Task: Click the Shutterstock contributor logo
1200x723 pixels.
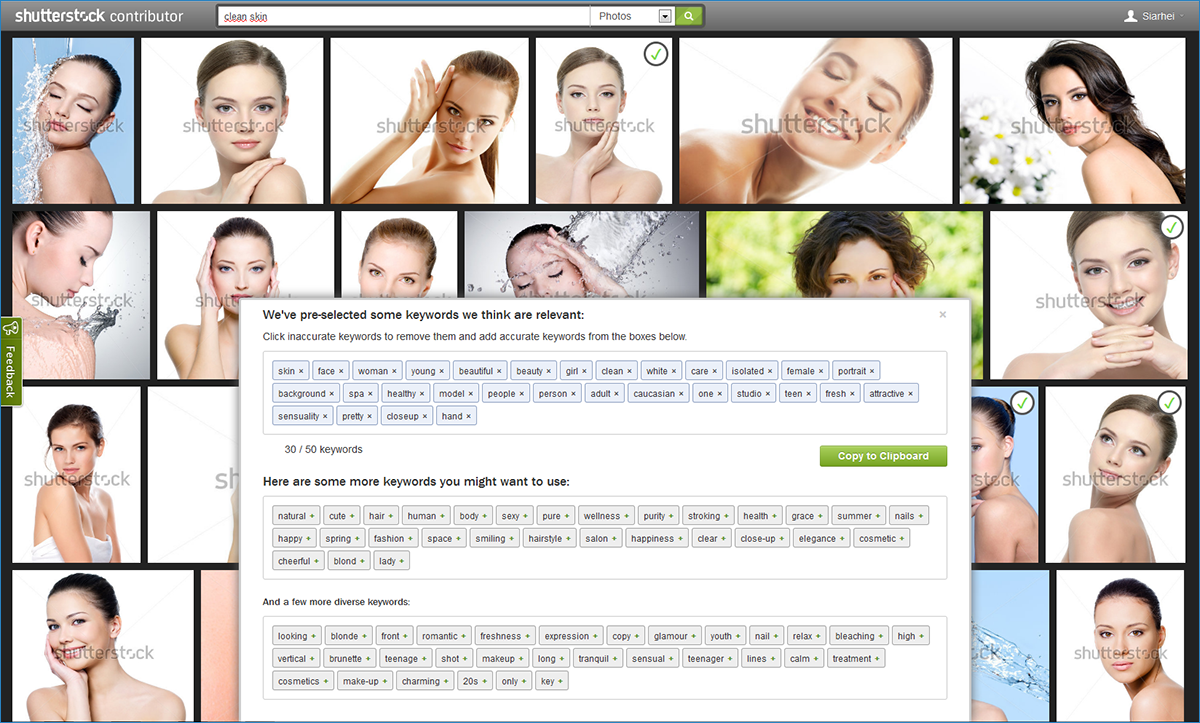Action: [x=99, y=16]
